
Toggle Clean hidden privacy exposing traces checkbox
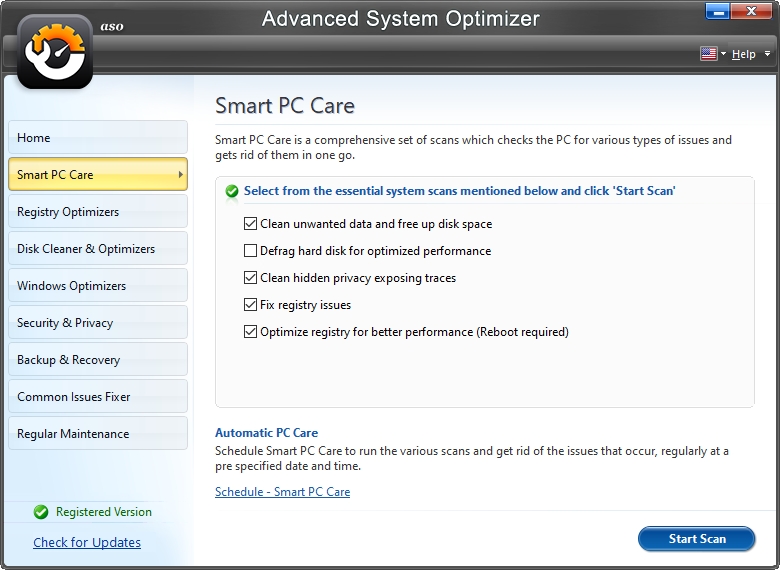(250, 278)
